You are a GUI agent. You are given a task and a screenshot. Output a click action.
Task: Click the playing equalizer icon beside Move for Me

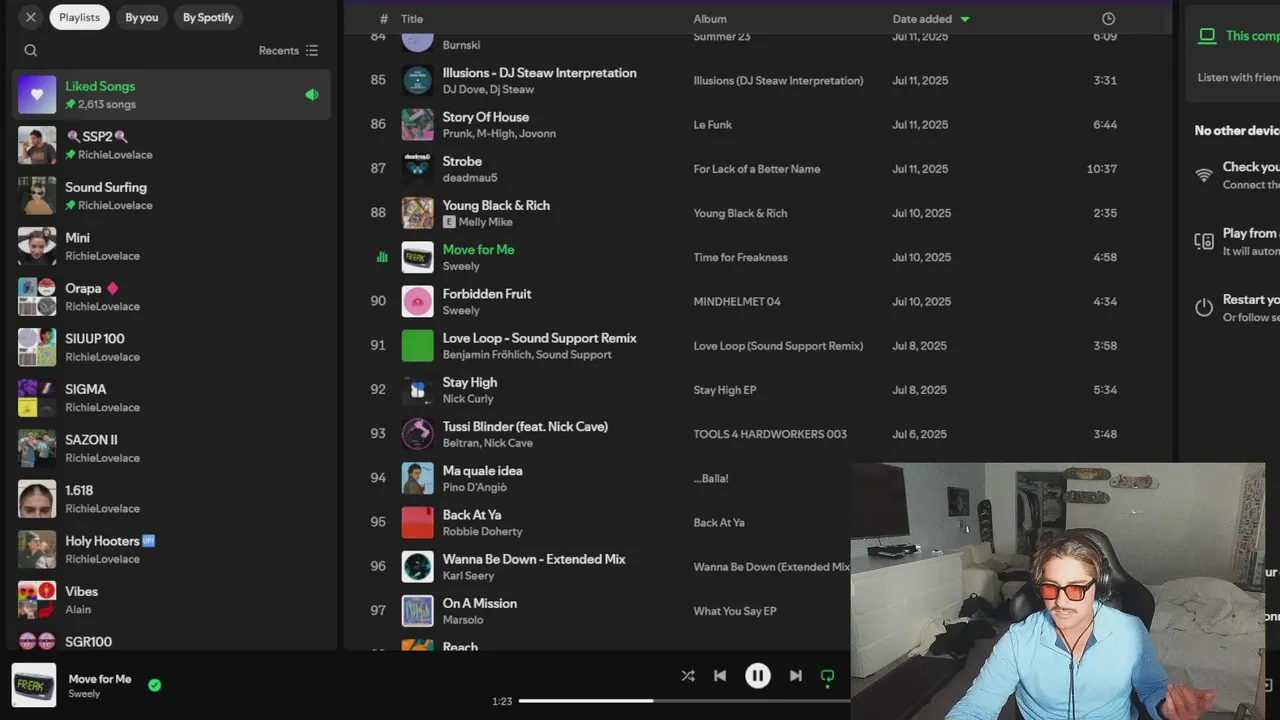[381, 257]
